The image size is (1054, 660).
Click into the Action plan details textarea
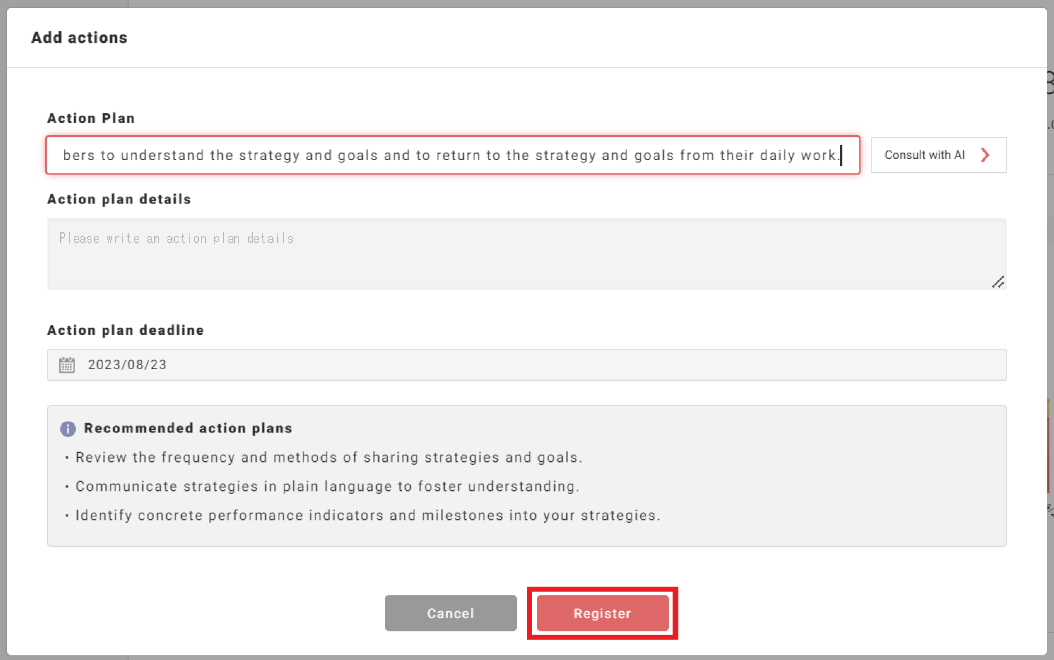point(526,254)
